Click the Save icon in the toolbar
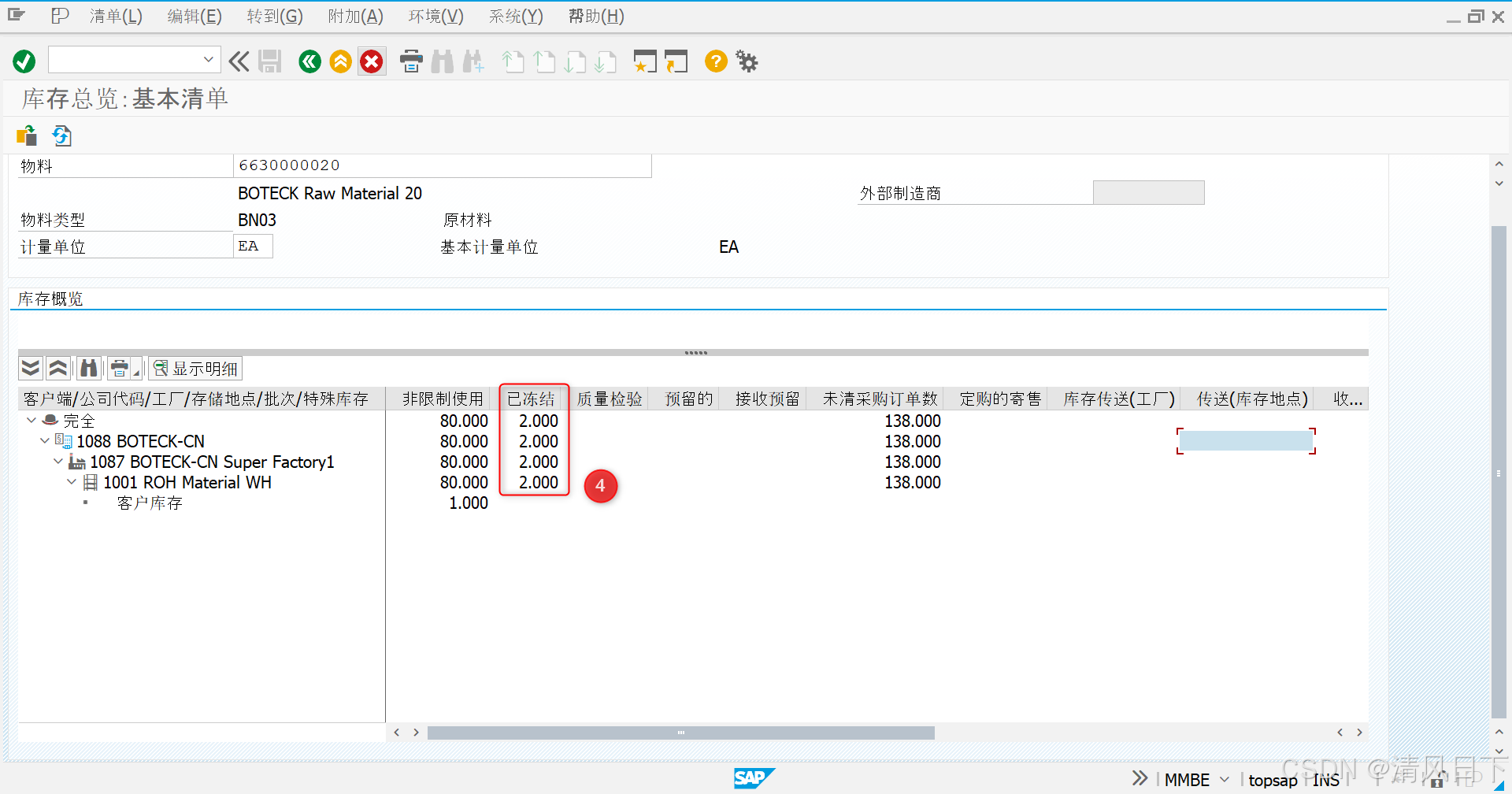This screenshot has width=1512, height=794. coord(270,61)
